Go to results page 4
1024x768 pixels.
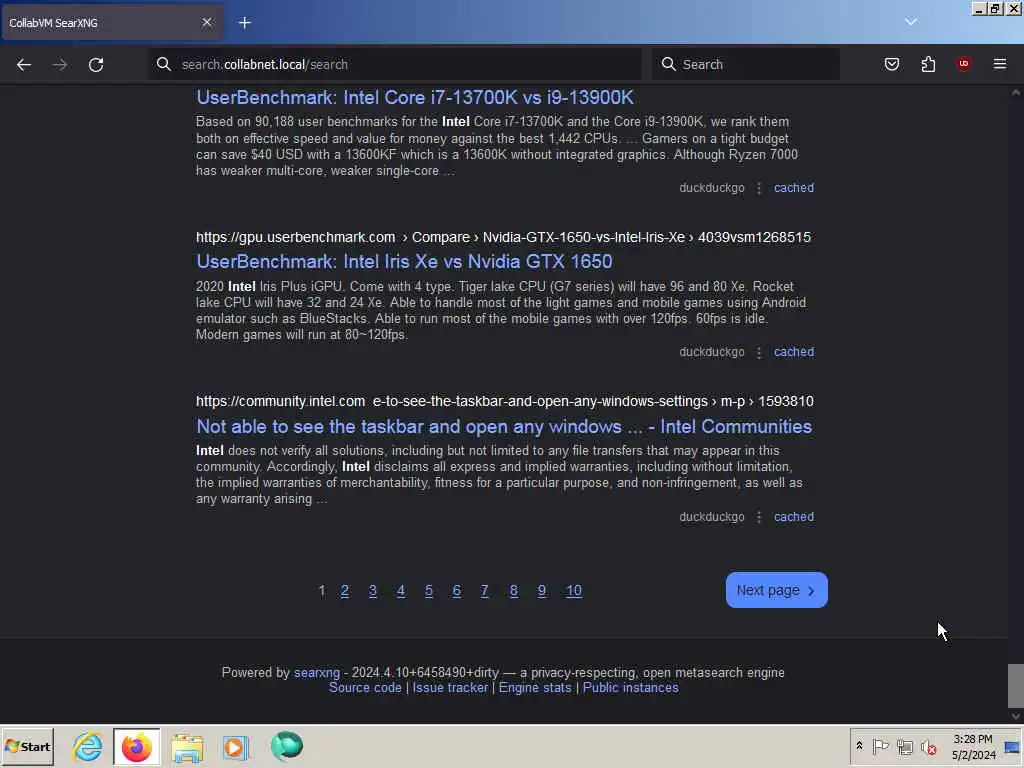tap(400, 590)
